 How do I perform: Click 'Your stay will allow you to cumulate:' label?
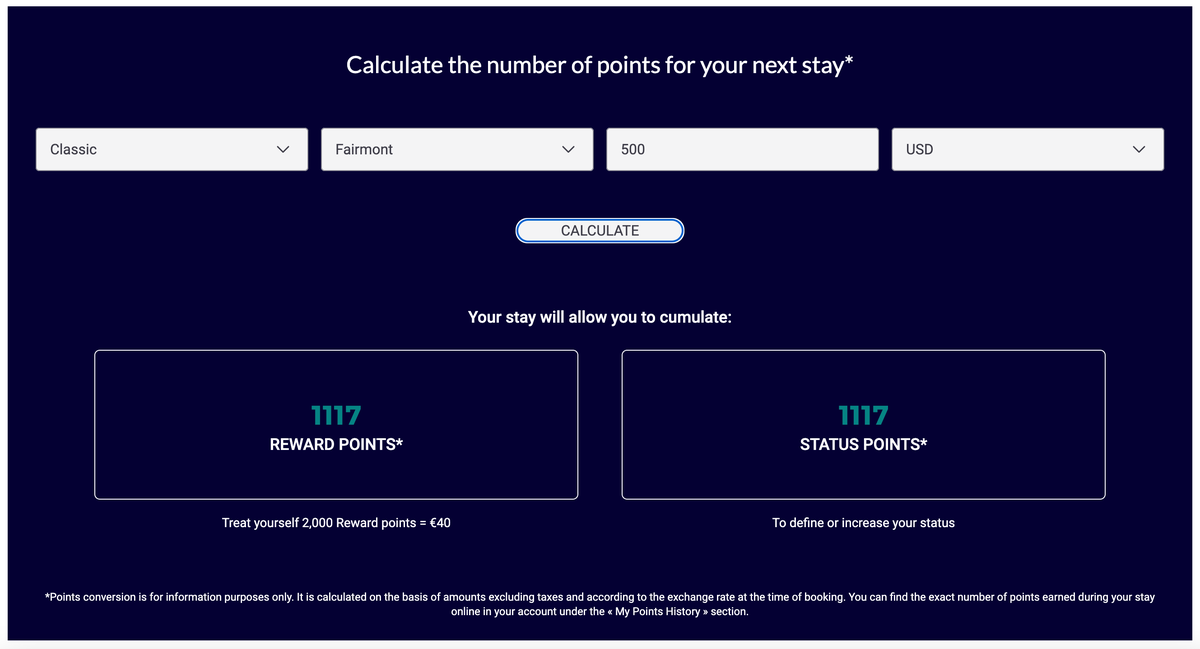600,317
